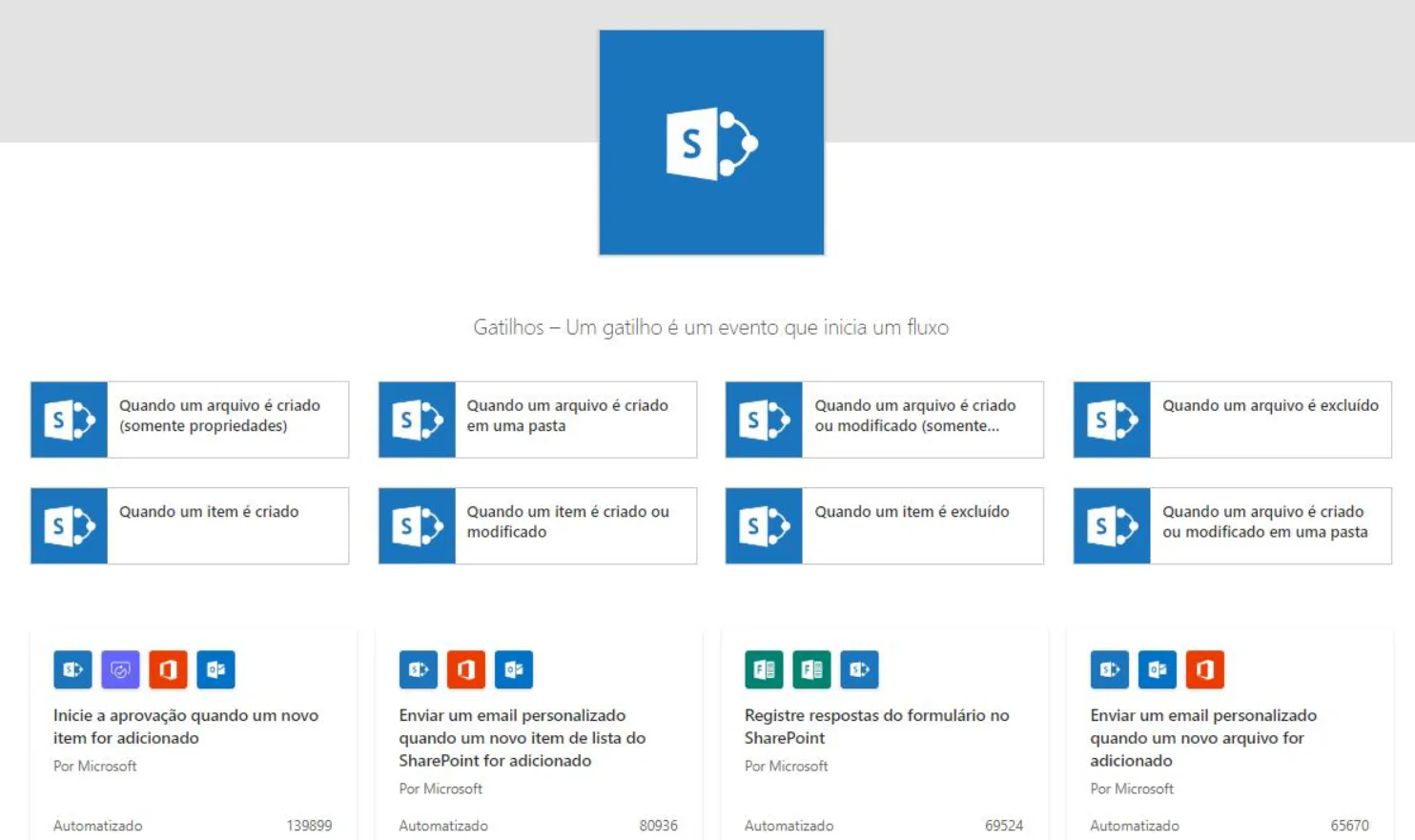Image resolution: width=1415 pixels, height=840 pixels.
Task: Click SharePoint icon in 'novo item de lista' email template
Action: tap(419, 669)
